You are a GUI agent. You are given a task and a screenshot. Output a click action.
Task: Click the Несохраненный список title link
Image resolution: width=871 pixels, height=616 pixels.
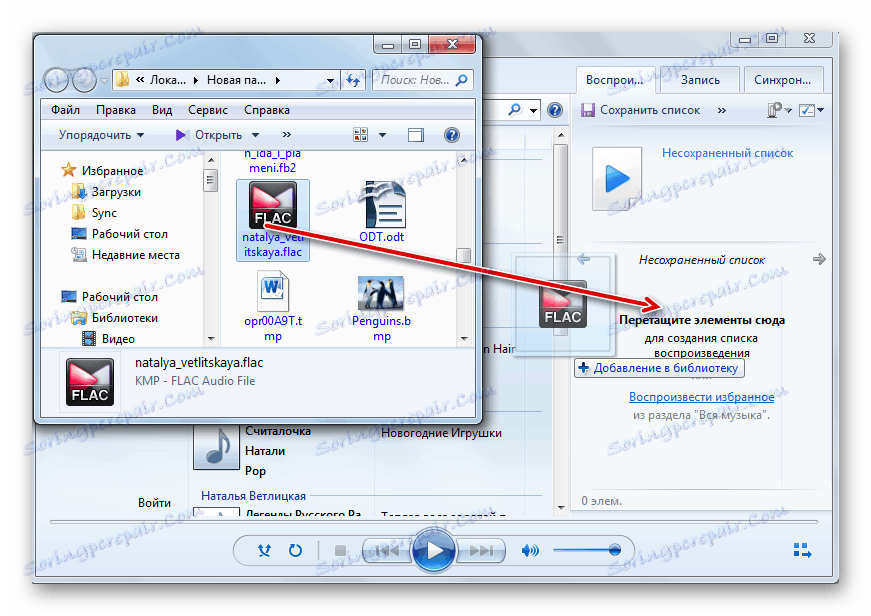point(727,153)
